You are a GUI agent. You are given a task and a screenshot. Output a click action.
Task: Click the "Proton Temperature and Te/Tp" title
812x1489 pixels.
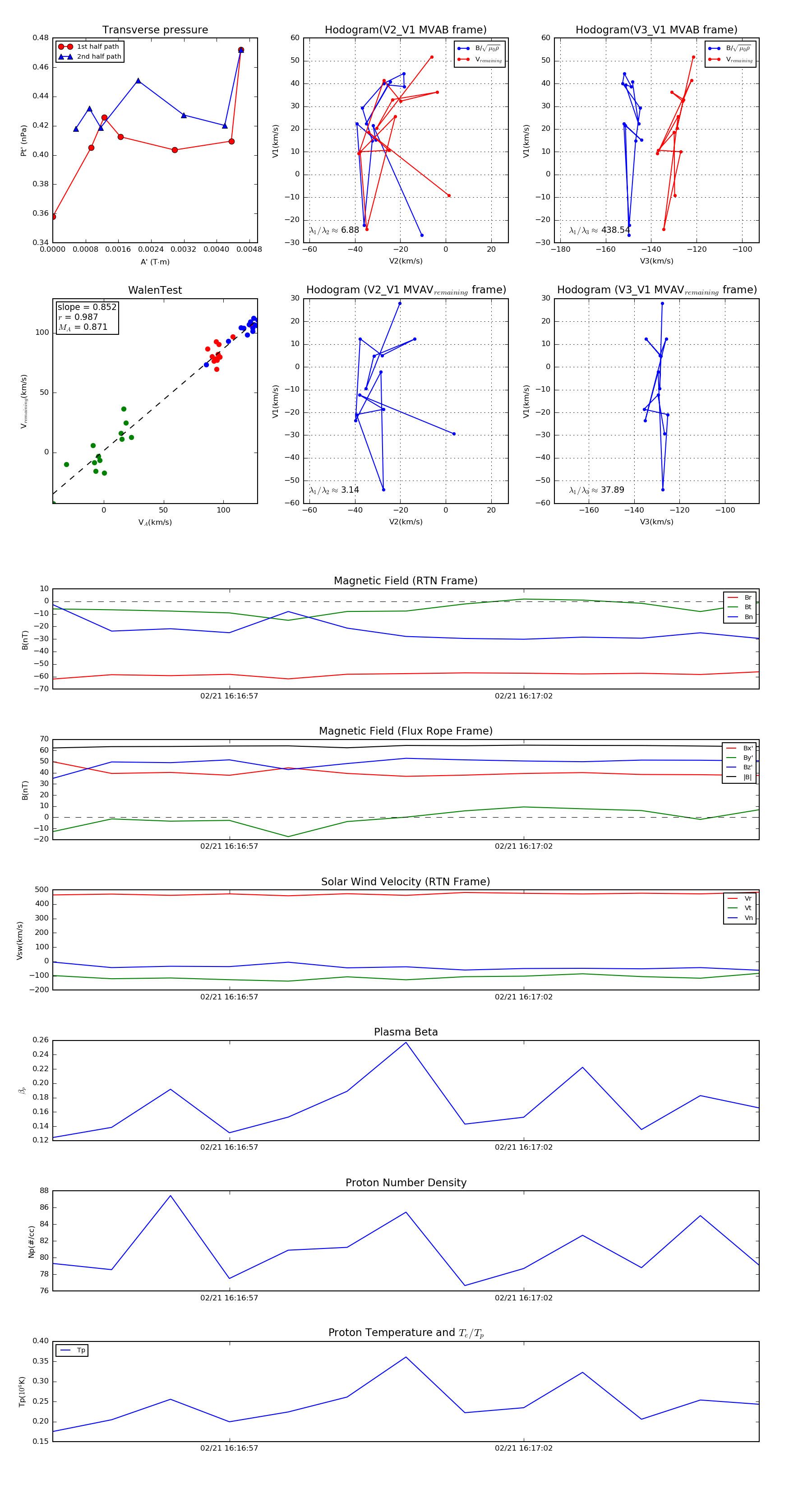point(406,1333)
